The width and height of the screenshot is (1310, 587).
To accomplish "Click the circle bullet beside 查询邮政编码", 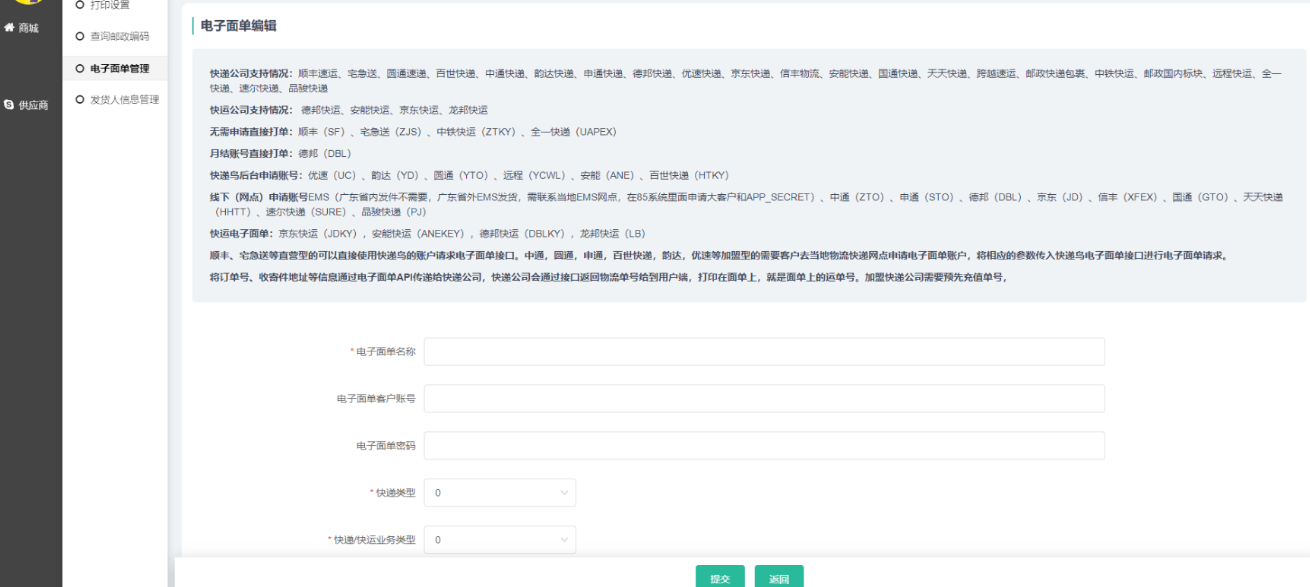I will pyautogui.click(x=79, y=37).
